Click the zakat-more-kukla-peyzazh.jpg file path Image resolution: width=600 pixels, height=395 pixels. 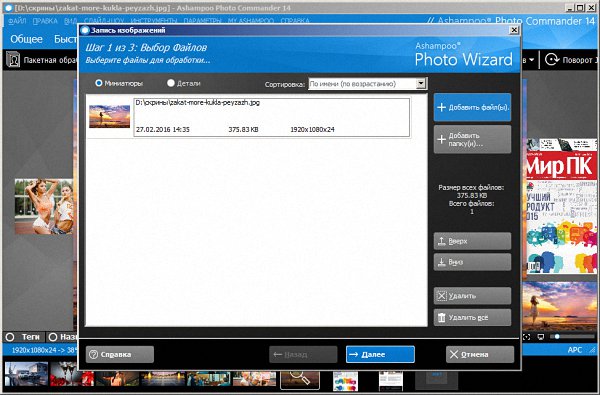(x=197, y=103)
